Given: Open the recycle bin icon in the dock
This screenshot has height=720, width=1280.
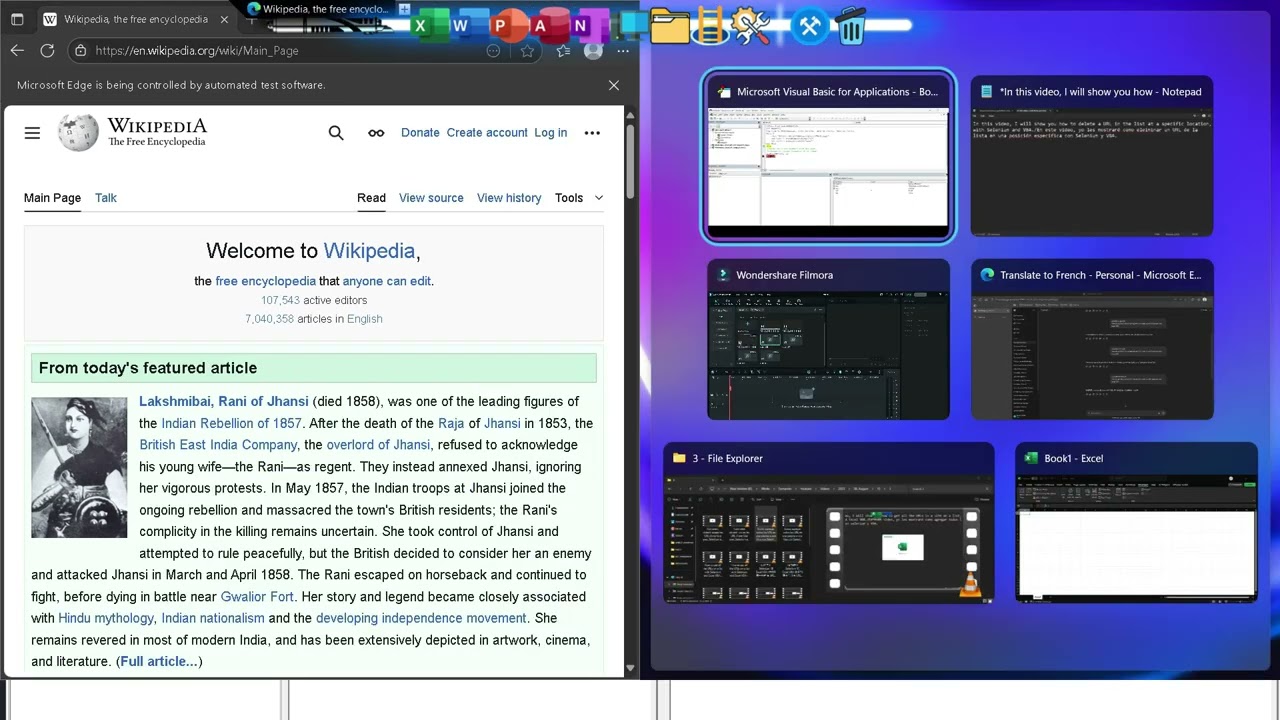Looking at the screenshot, I should [x=851, y=26].
